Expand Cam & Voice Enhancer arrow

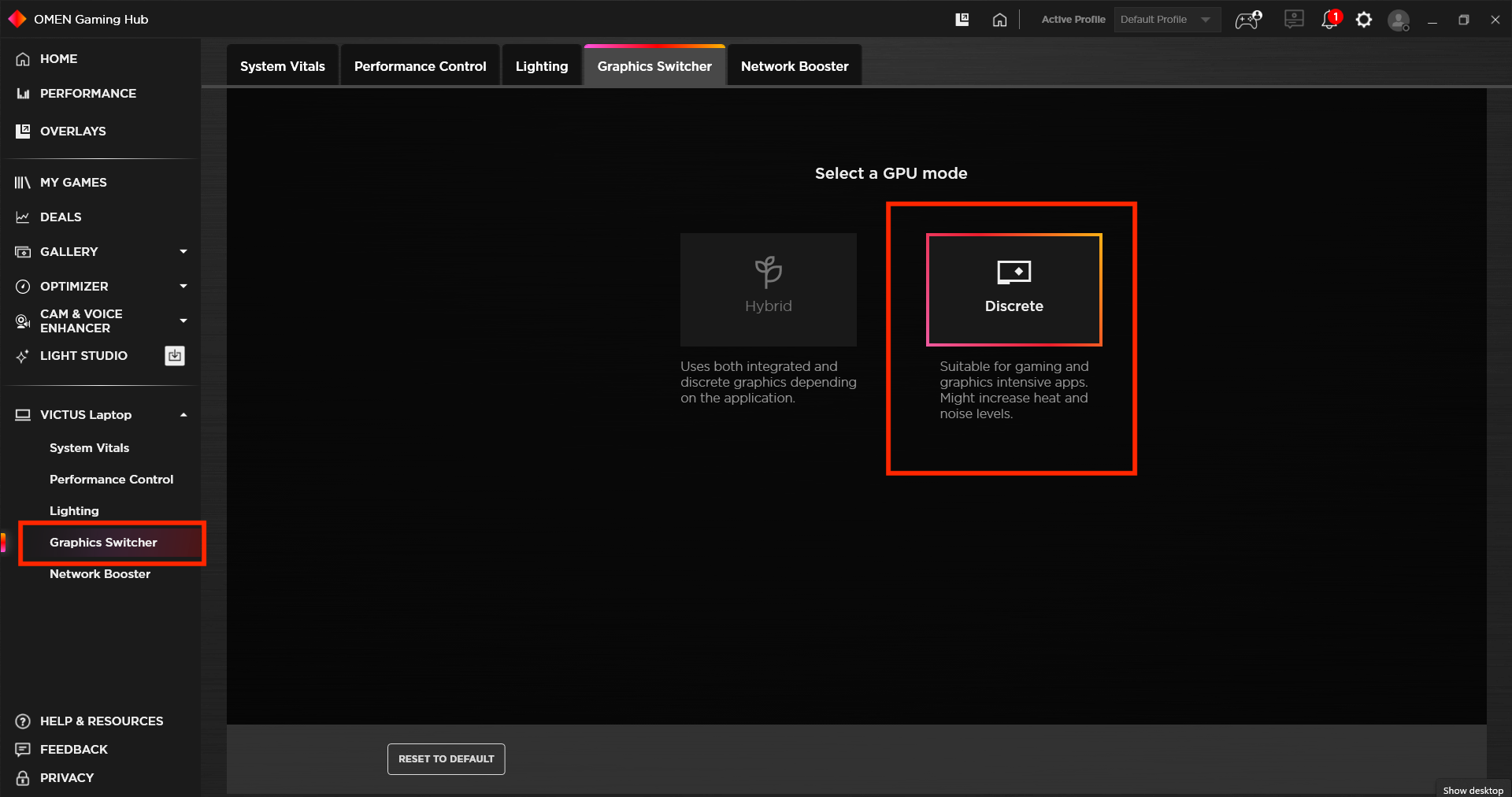(183, 321)
